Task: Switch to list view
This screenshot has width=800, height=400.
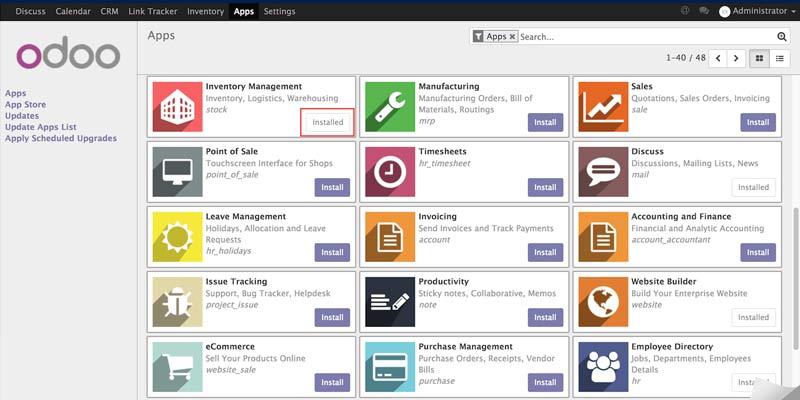Action: (780, 58)
